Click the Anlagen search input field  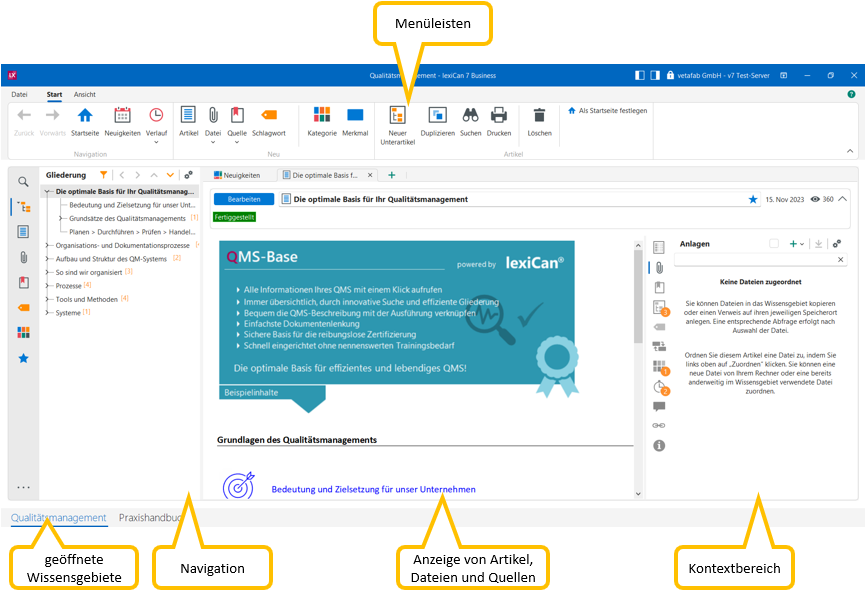[x=752, y=260]
